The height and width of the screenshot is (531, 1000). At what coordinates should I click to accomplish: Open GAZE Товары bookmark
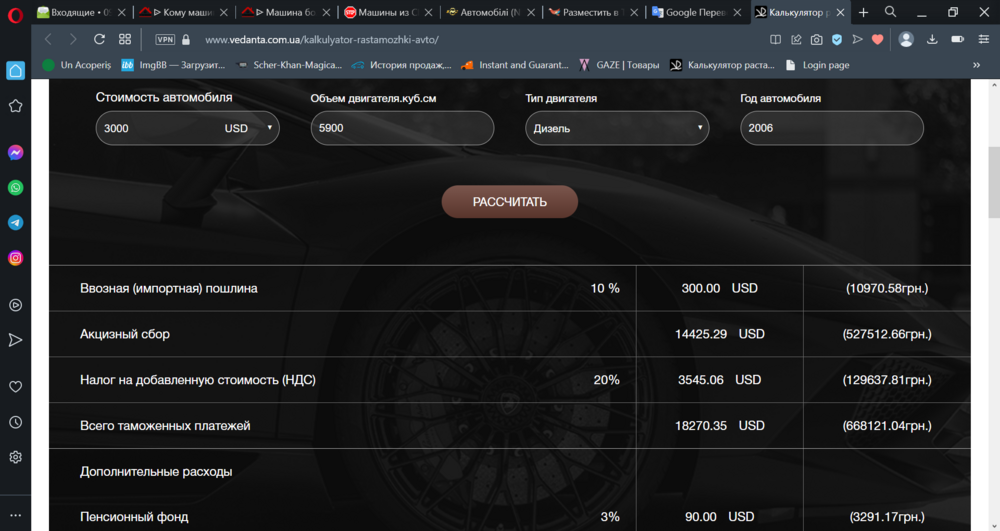[619, 65]
